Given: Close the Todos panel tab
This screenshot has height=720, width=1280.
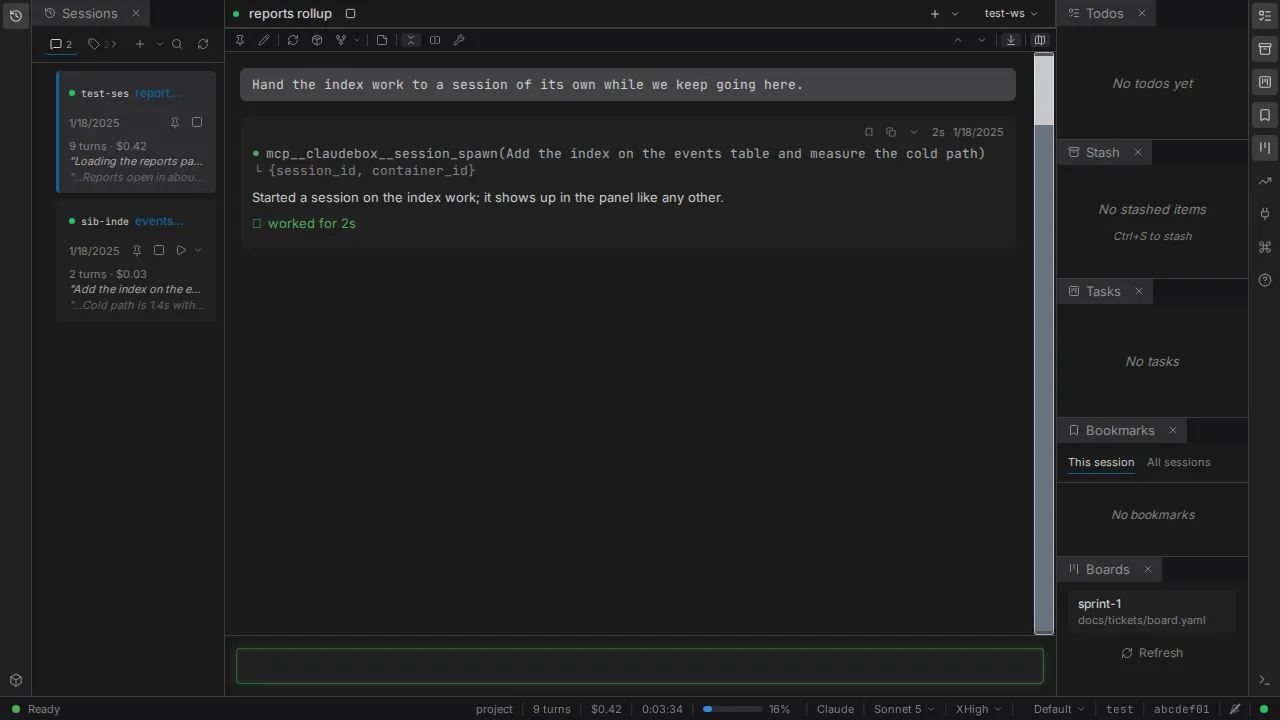Looking at the screenshot, I should pyautogui.click(x=1142, y=13).
